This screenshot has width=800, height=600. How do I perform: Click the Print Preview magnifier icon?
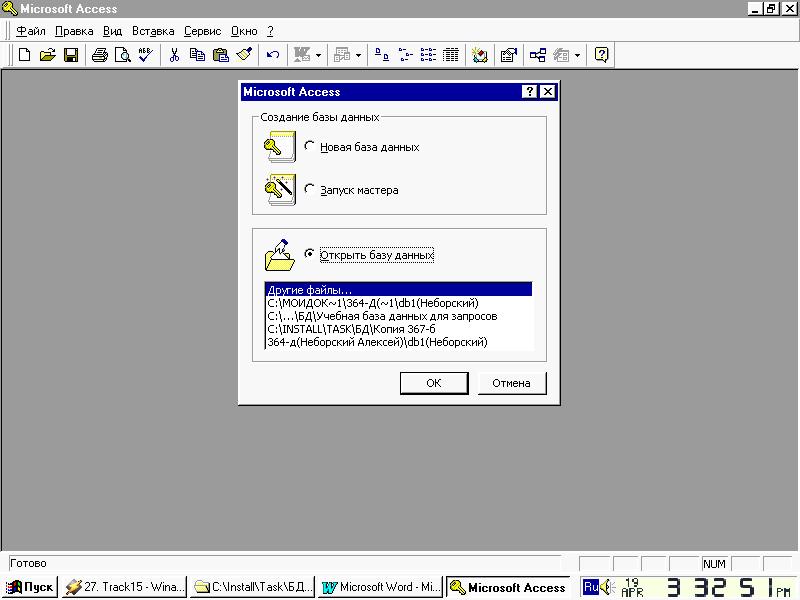coord(122,55)
